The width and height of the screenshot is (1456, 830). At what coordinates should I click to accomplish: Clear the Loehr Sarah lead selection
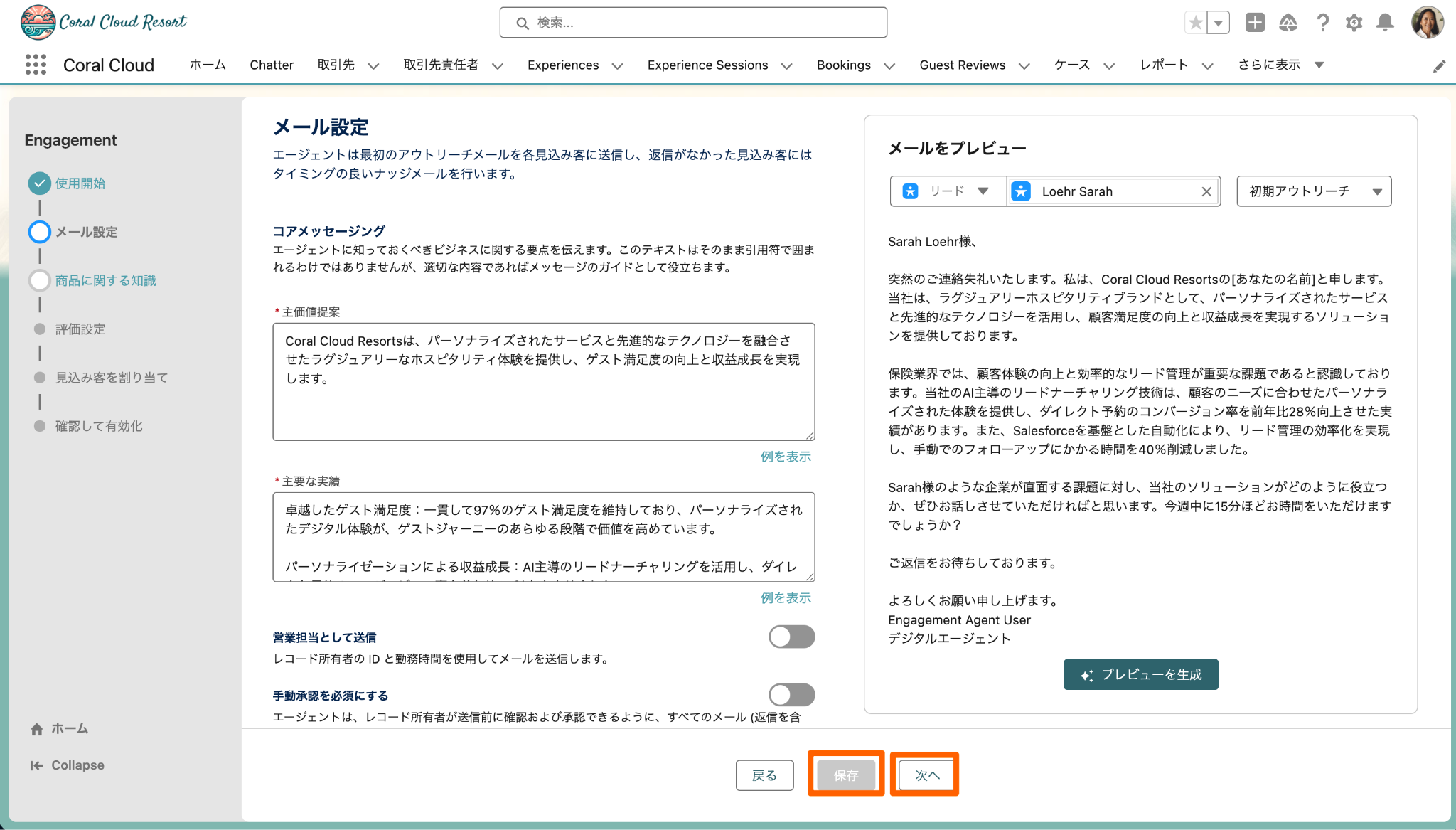[x=1206, y=191]
